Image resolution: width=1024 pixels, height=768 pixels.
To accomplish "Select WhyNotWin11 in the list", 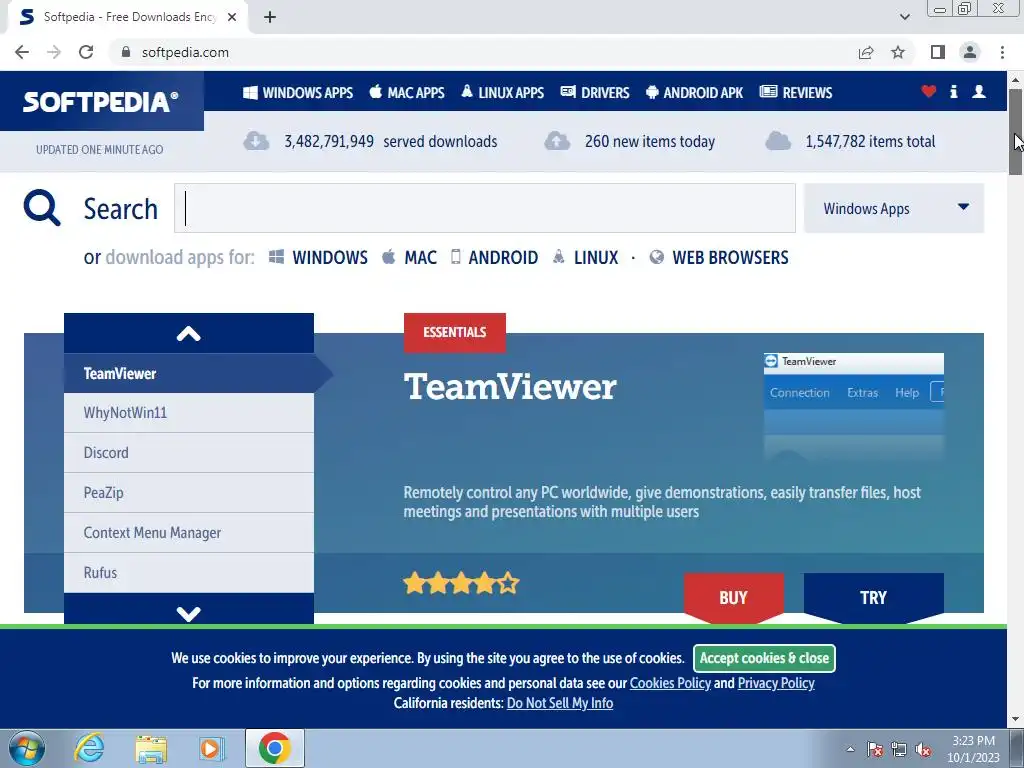I will (x=189, y=413).
